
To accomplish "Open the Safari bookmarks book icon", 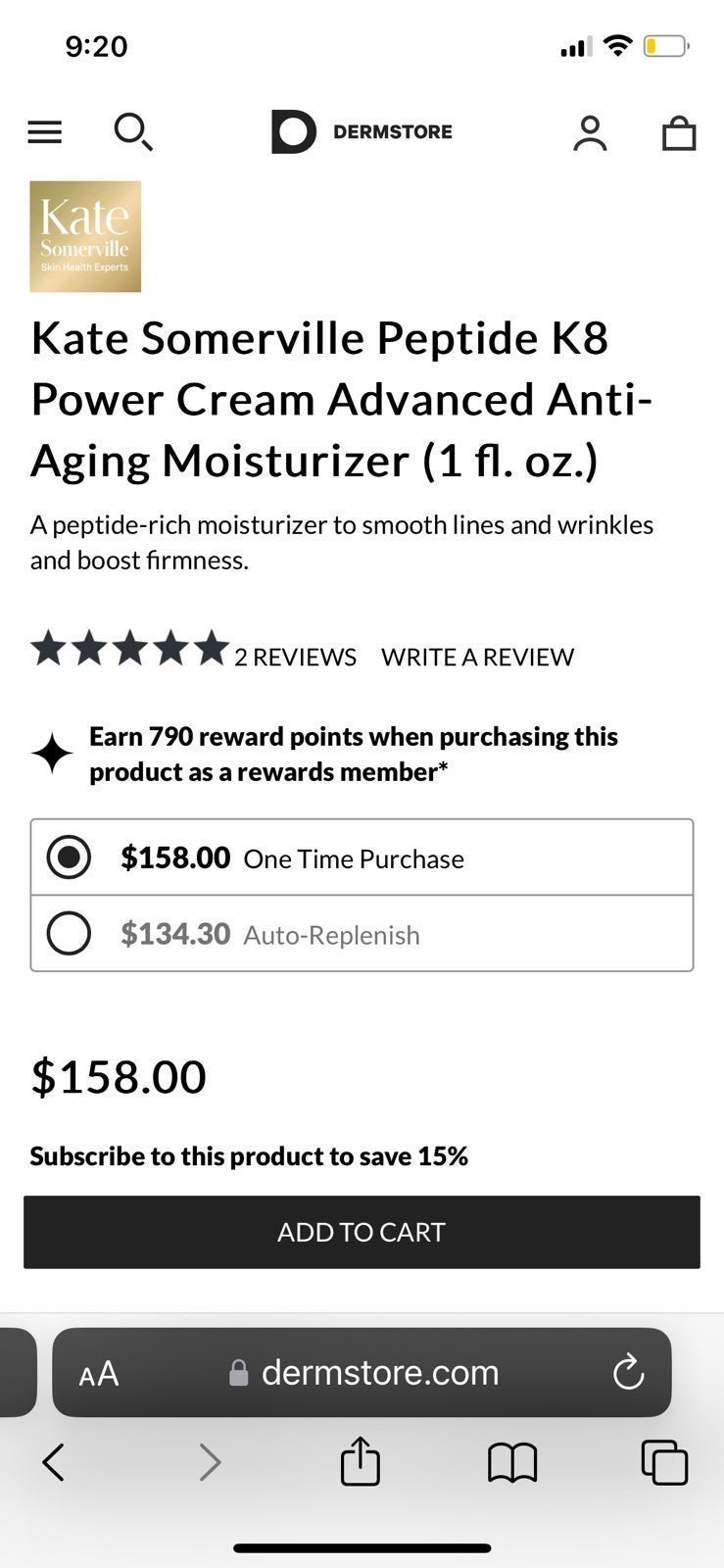I will coord(512,1463).
